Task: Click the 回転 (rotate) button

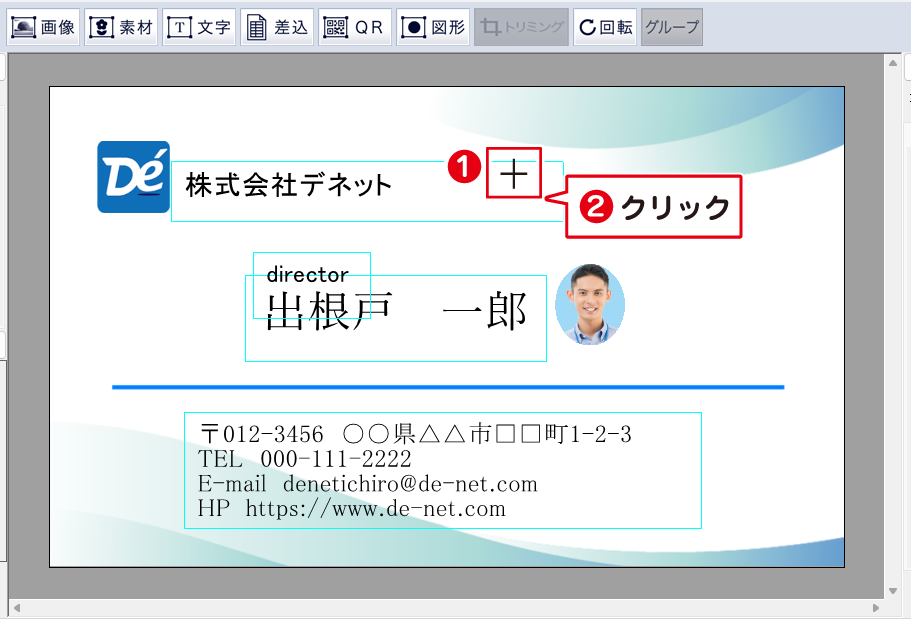Action: click(x=605, y=27)
